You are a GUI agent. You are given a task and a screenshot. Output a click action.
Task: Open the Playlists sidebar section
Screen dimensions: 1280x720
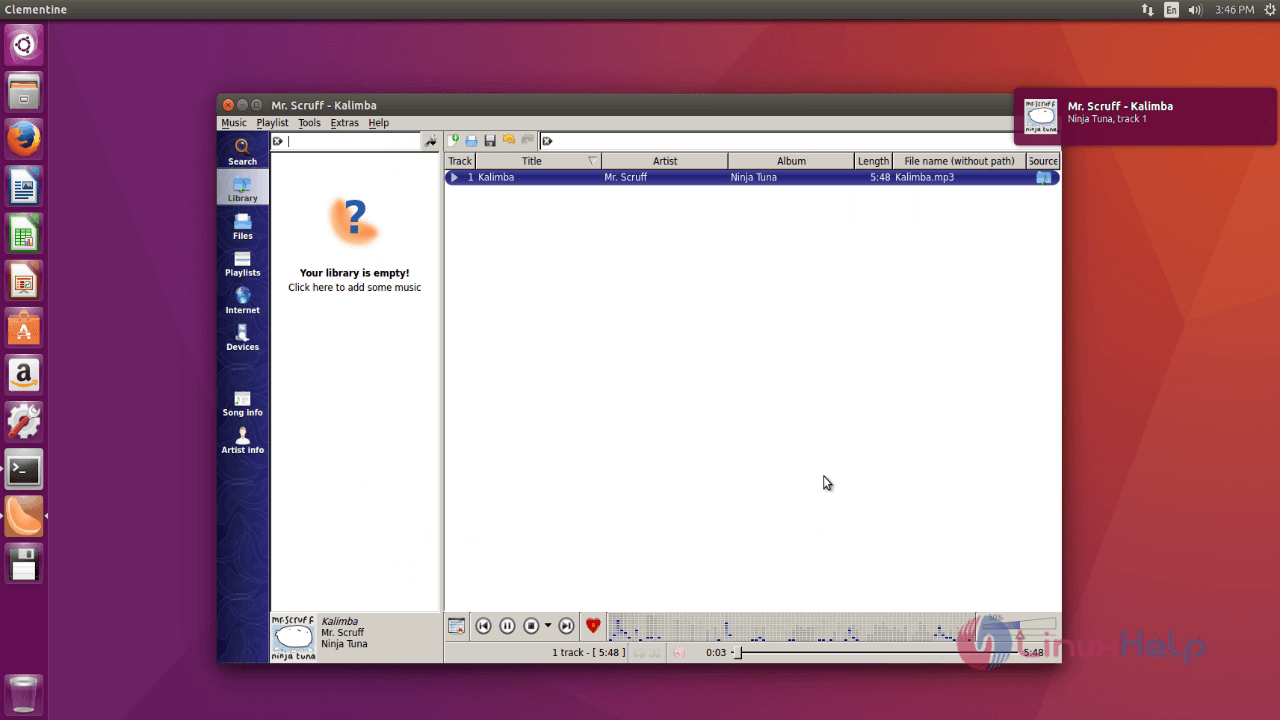[242, 263]
